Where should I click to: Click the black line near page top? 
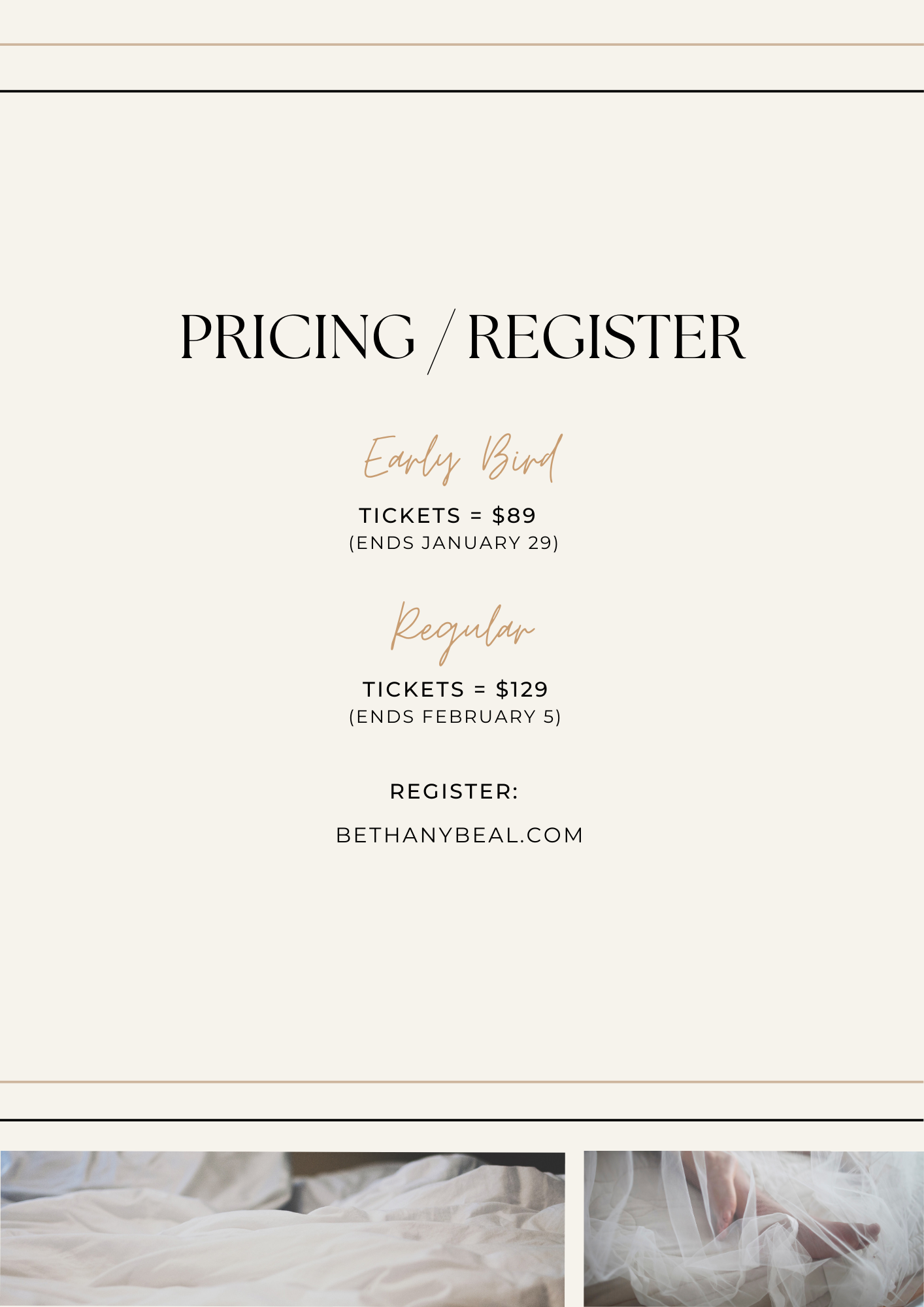click(x=462, y=91)
